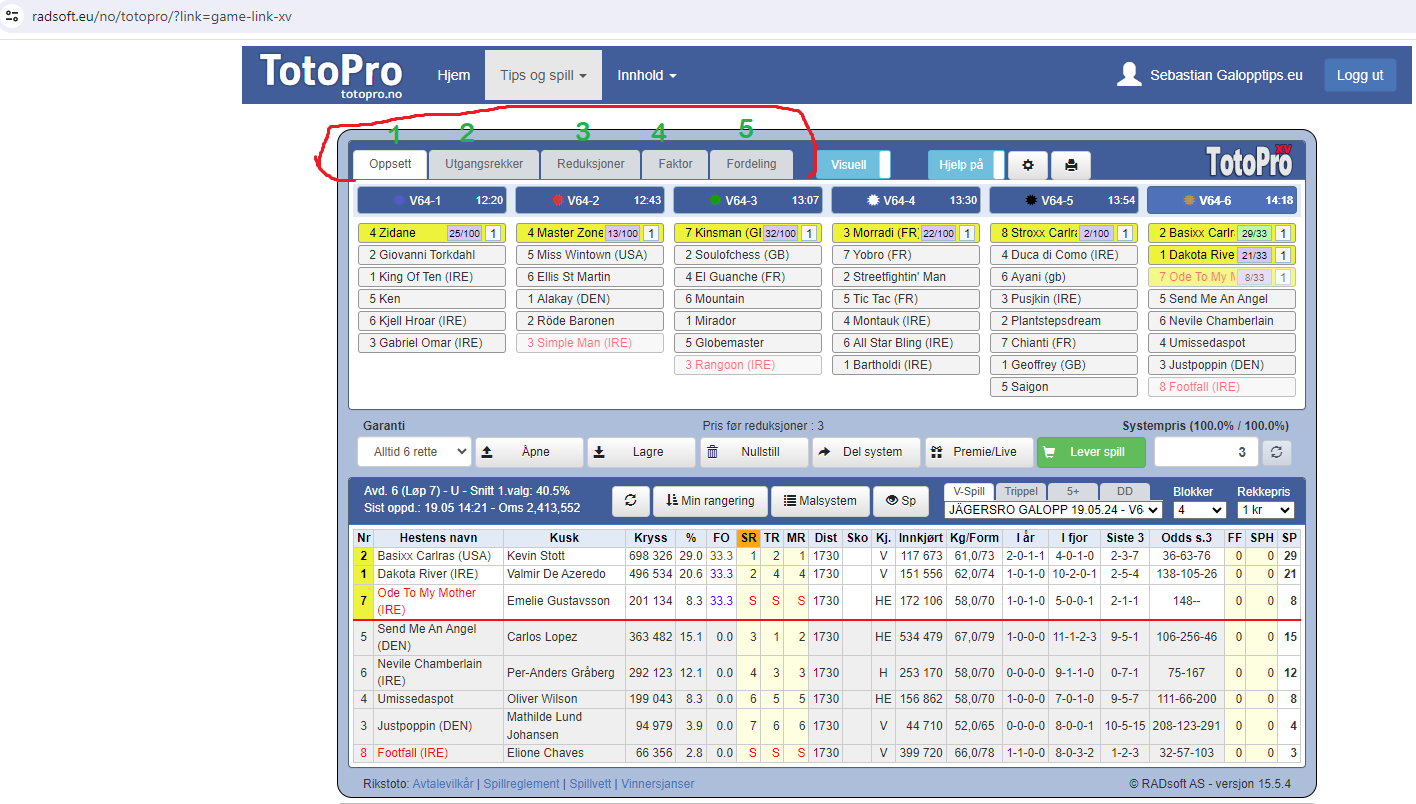Open the Avtalevilkår link
The height and width of the screenshot is (804, 1416).
point(445,784)
